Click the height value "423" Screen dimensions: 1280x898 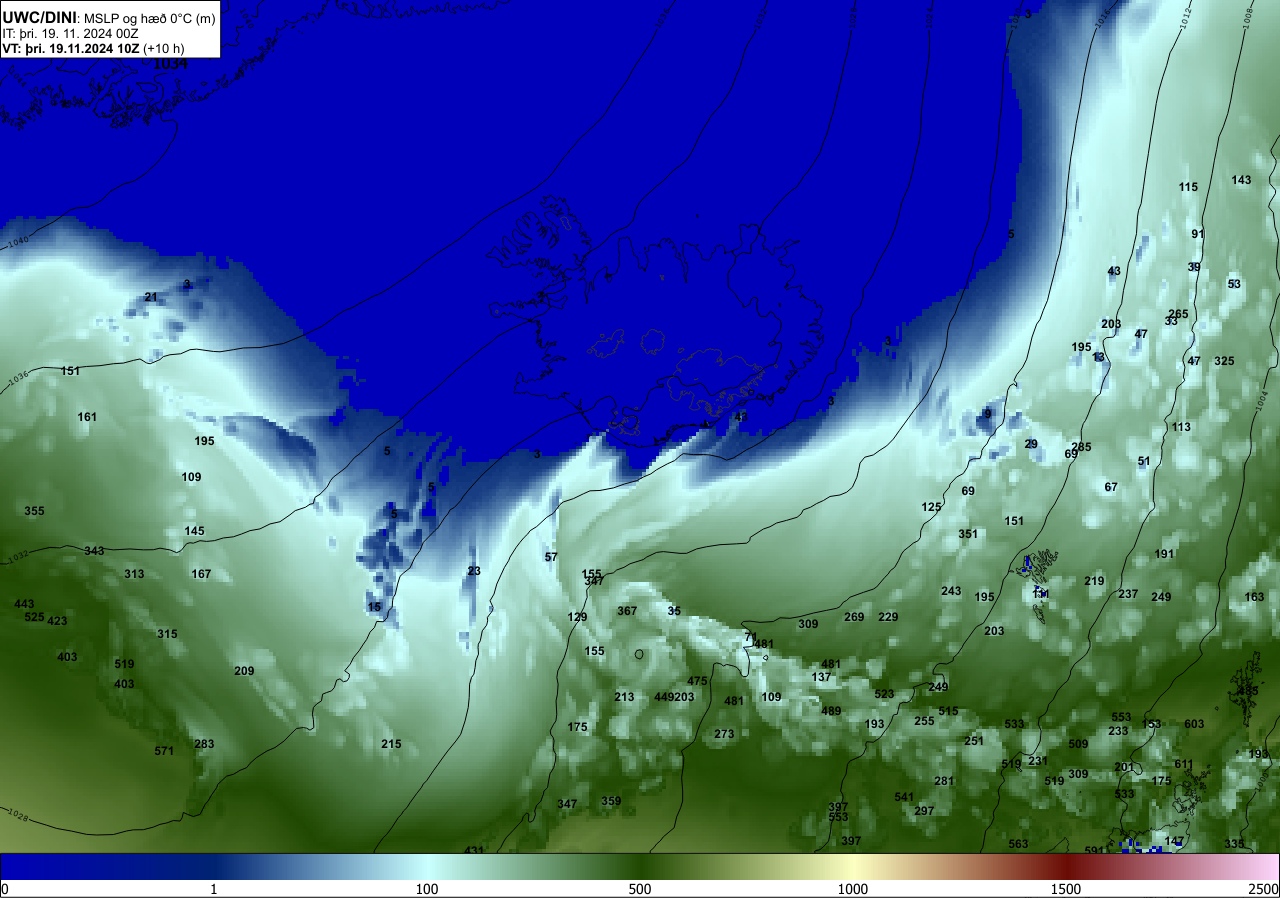pos(57,621)
